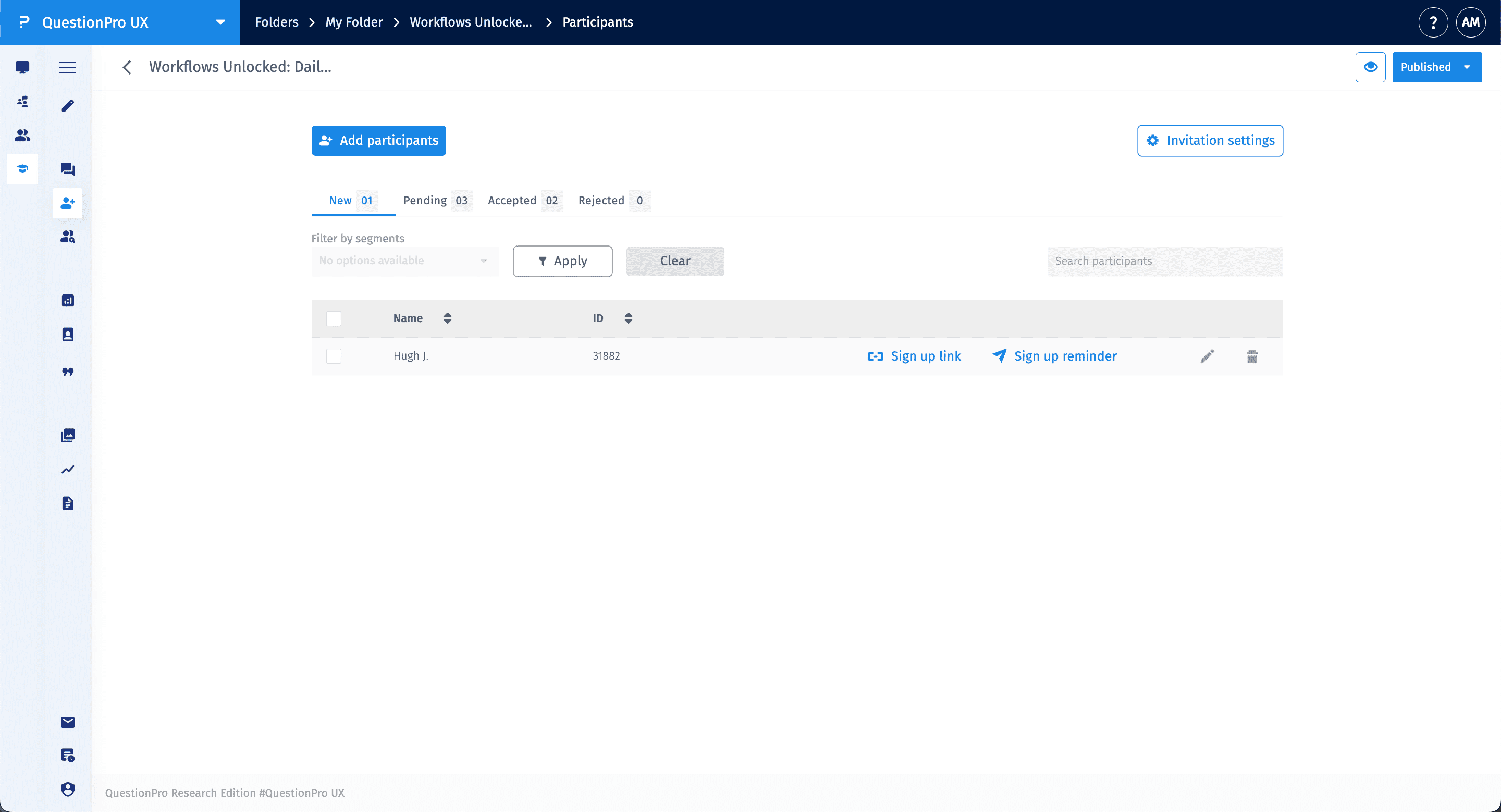Click the trash icon for Hugh J.
The height and width of the screenshot is (812, 1501).
[1251, 356]
